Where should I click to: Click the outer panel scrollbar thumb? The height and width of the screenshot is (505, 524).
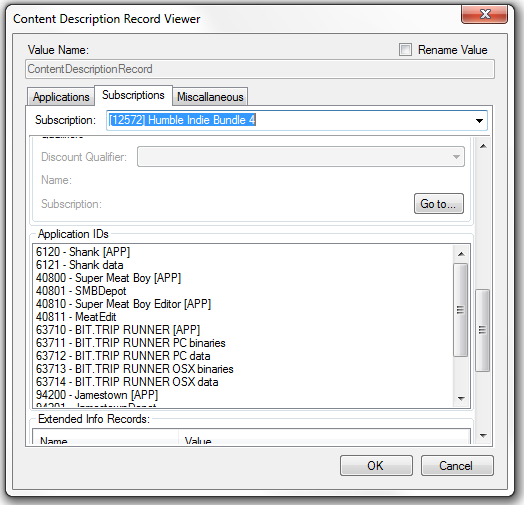pos(482,330)
